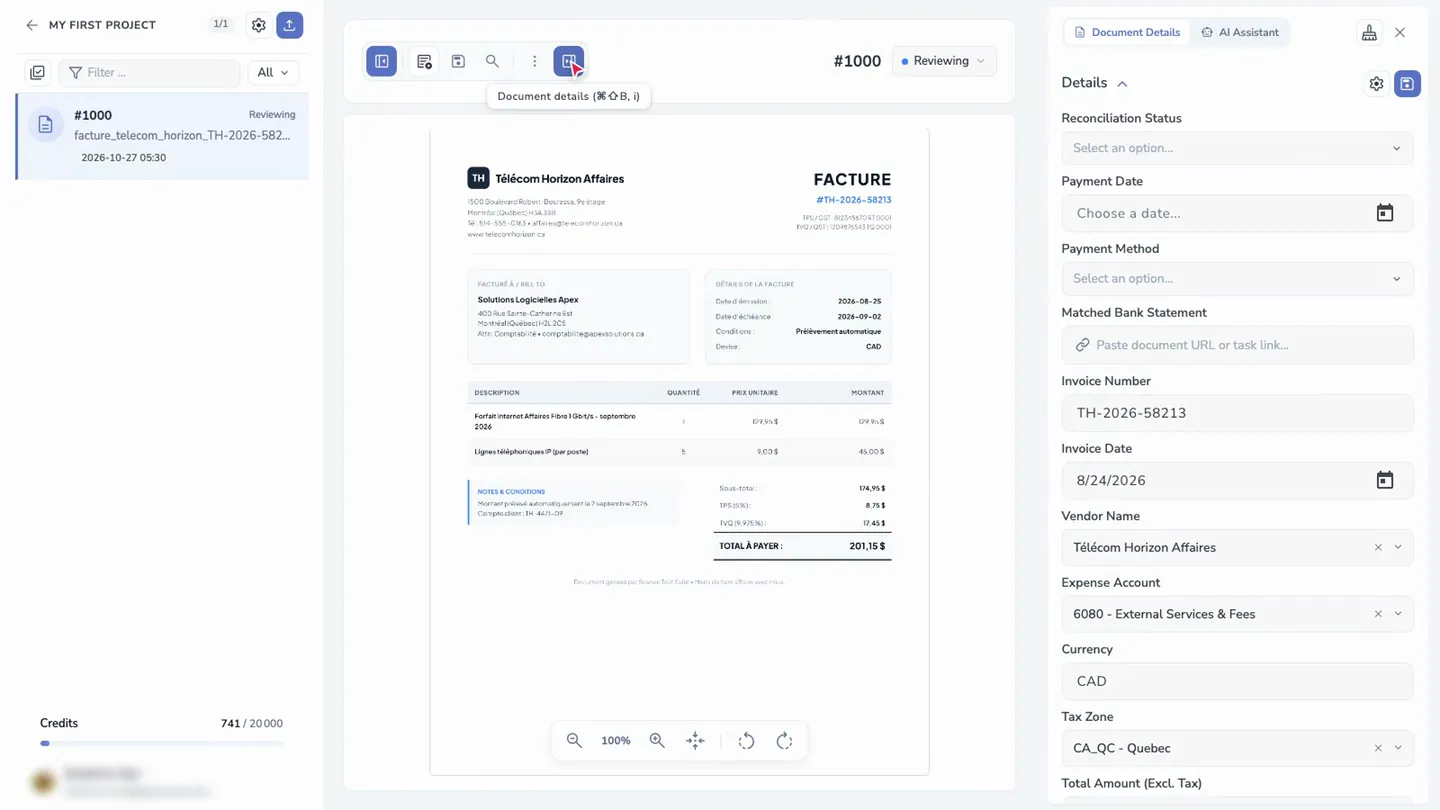Expand the Vendor Name dropdown arrow
1440x810 pixels.
click(1398, 548)
